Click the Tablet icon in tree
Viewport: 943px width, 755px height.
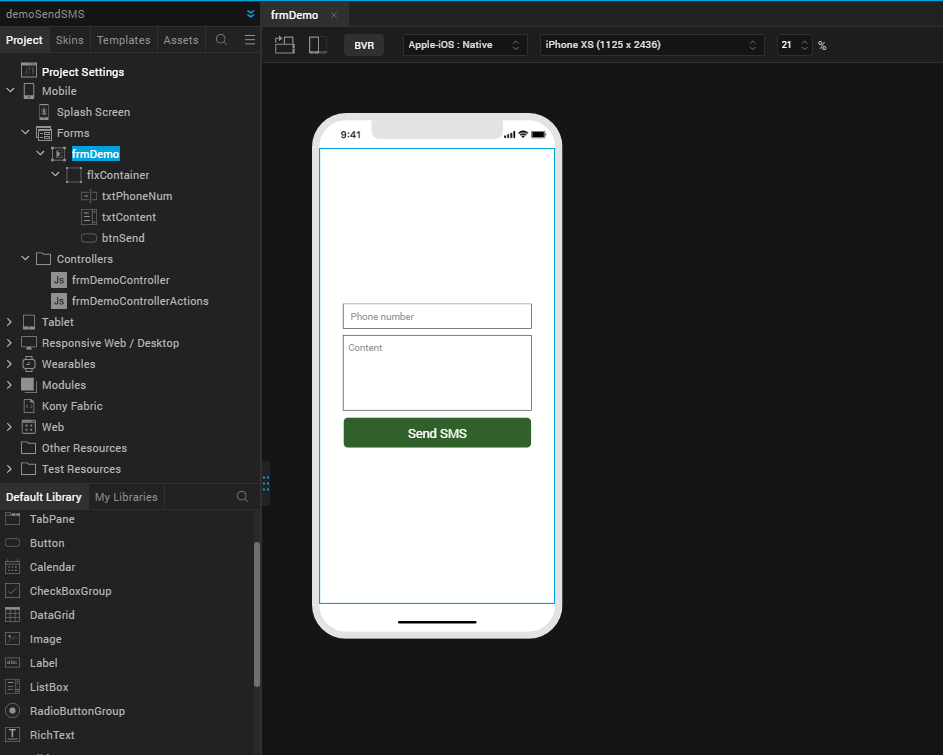pos(29,322)
